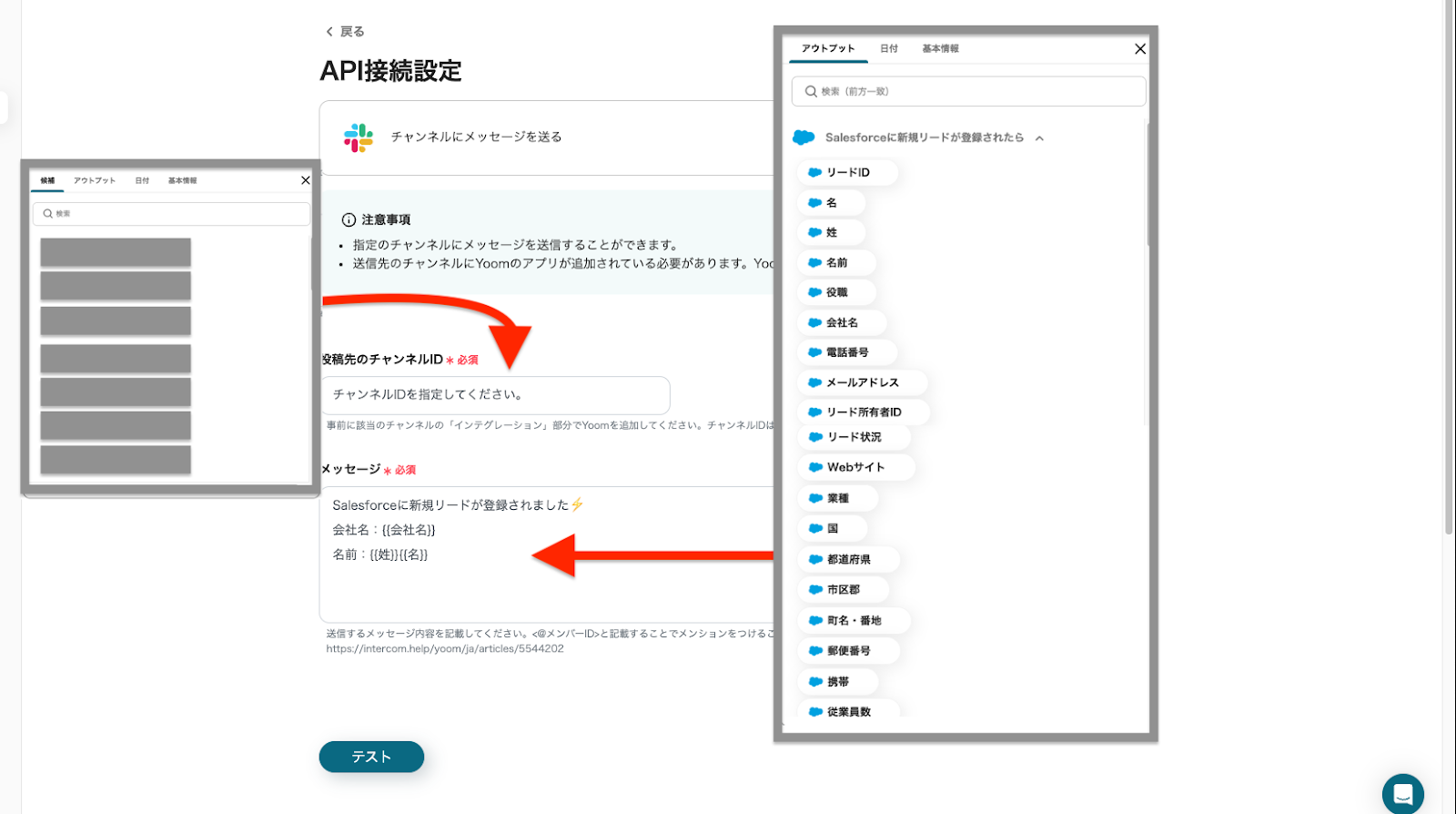Collapse the Salesforceに新規リードが登録されたら section
The height and width of the screenshot is (814, 1456).
1039,138
